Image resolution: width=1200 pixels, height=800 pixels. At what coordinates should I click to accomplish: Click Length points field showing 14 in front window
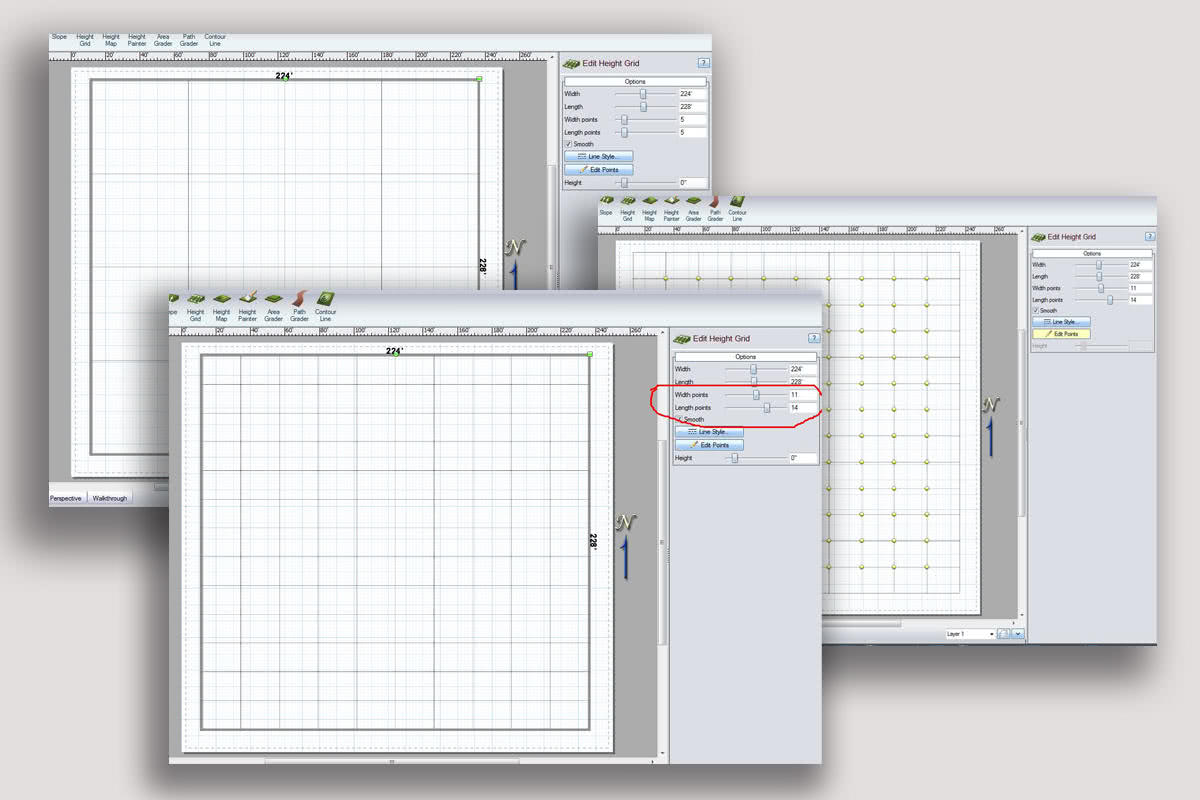click(802, 407)
